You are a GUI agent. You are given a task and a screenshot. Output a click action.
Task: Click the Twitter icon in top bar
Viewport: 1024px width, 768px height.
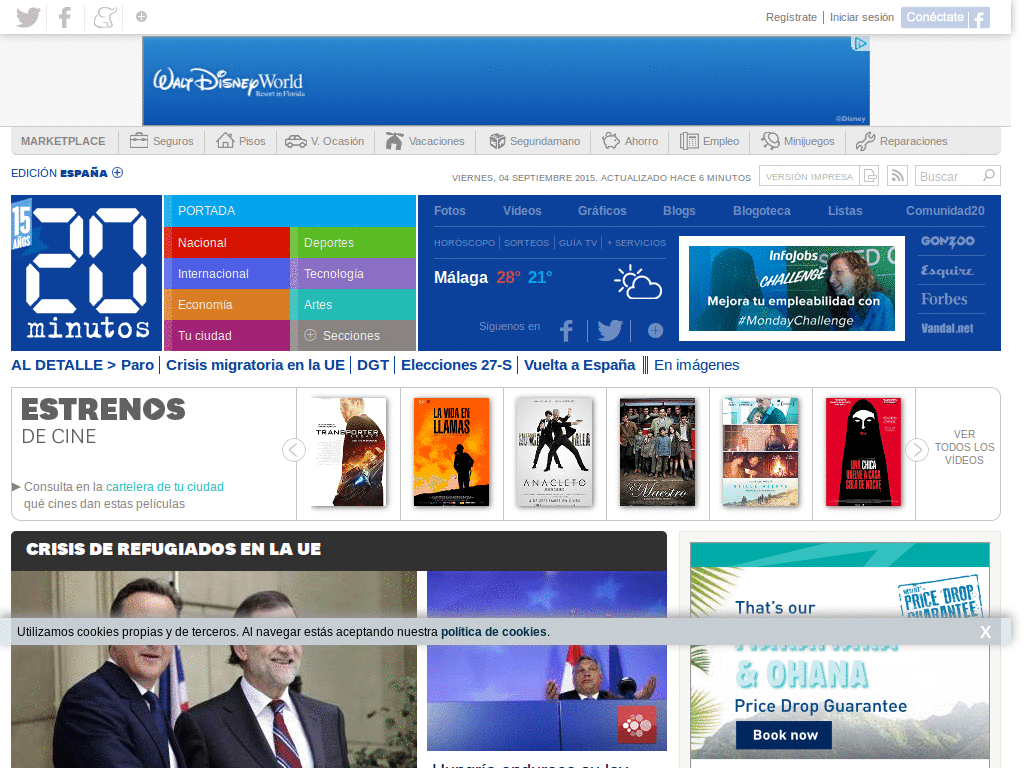[x=28, y=17]
